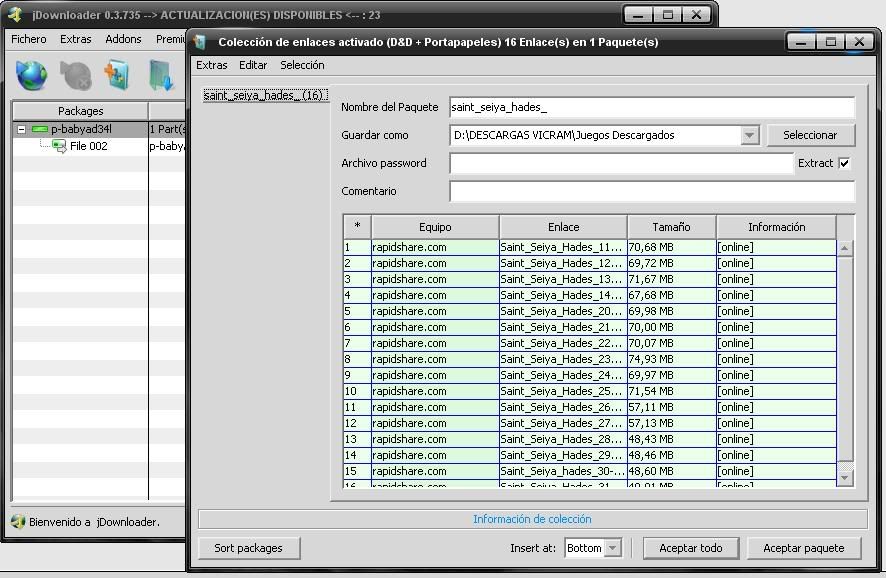Screen dimensions: 886x578
Task: Open the Fichero menu in jDownloader window
Action: click(29, 39)
